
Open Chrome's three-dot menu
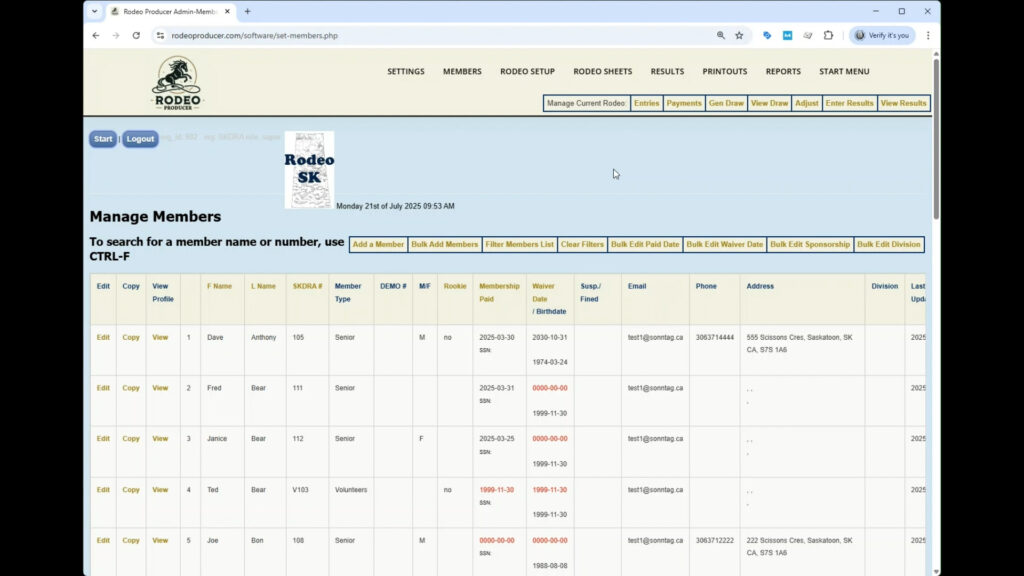coord(928,35)
